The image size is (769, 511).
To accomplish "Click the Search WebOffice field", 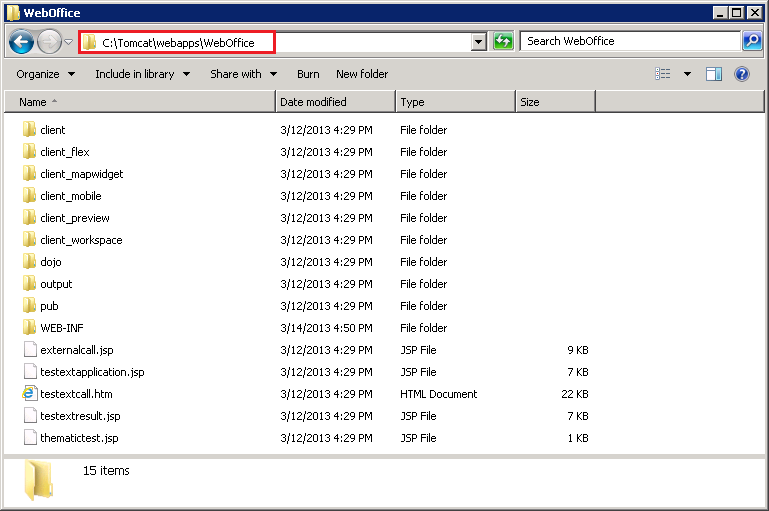I will pyautogui.click(x=630, y=41).
